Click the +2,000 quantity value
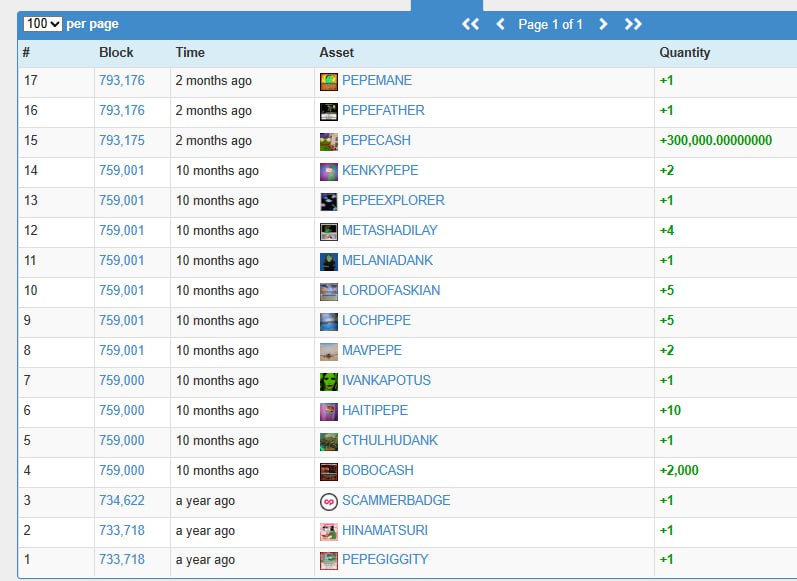This screenshot has height=581, width=797. (x=679, y=470)
